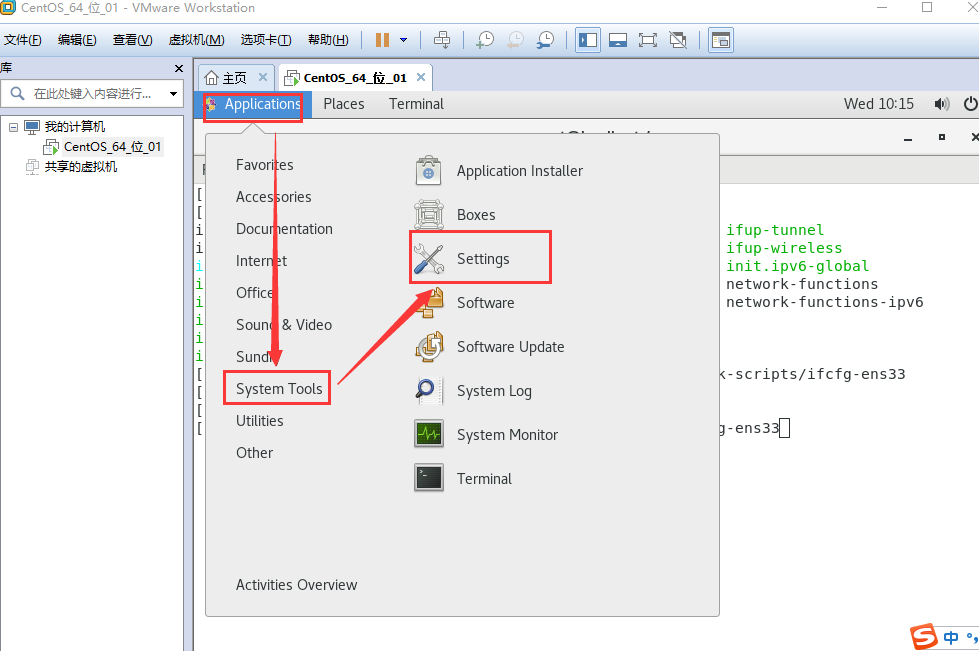Close the 主页 tab
This screenshot has height=651, width=979.
pos(263,77)
